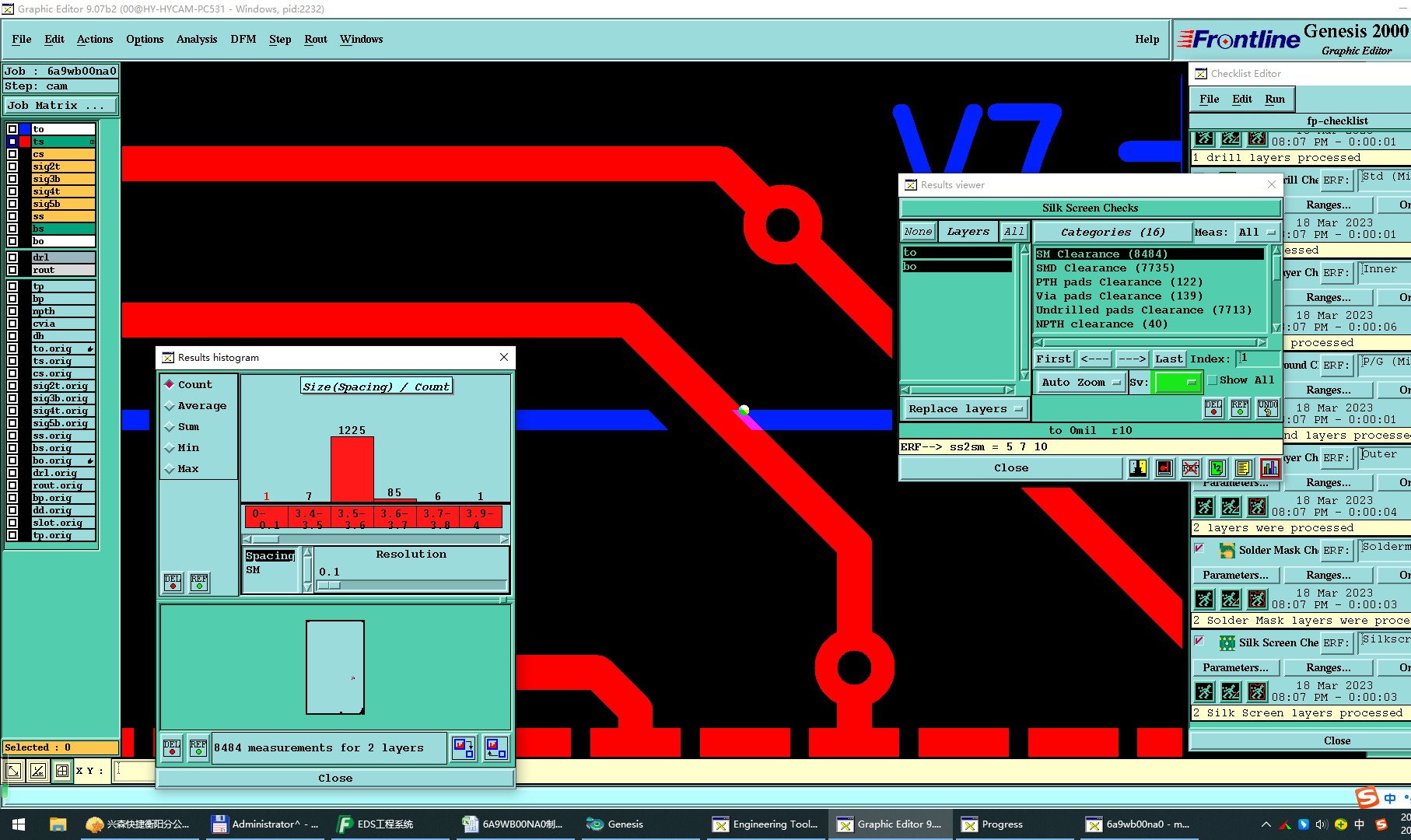1411x840 pixels.
Task: Click the UNDO icon in Results viewer
Action: [x=1267, y=408]
